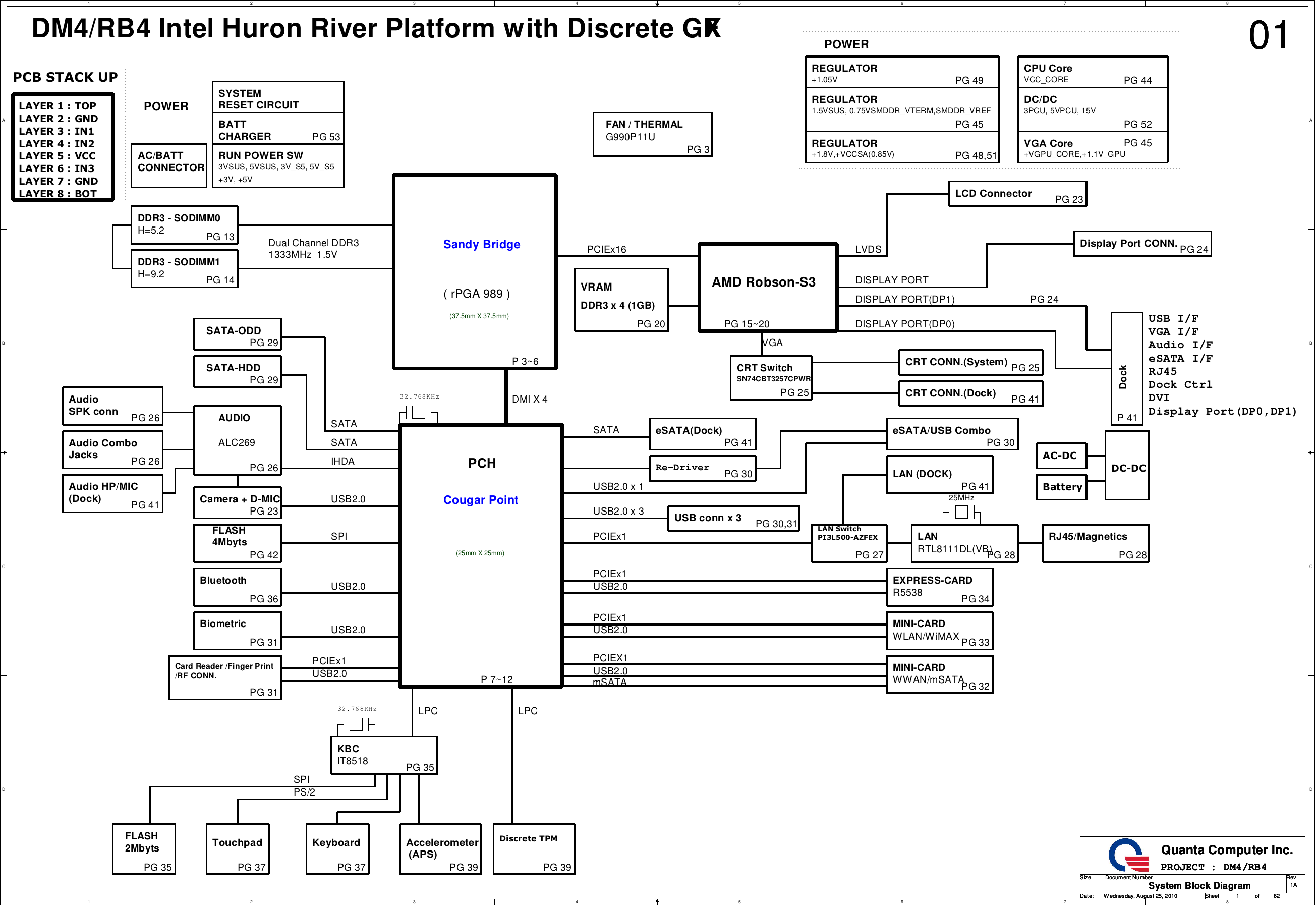This screenshot has width=1316, height=908.
Task: Click the 25MHz crystal symbol above LAN
Action: 961,513
